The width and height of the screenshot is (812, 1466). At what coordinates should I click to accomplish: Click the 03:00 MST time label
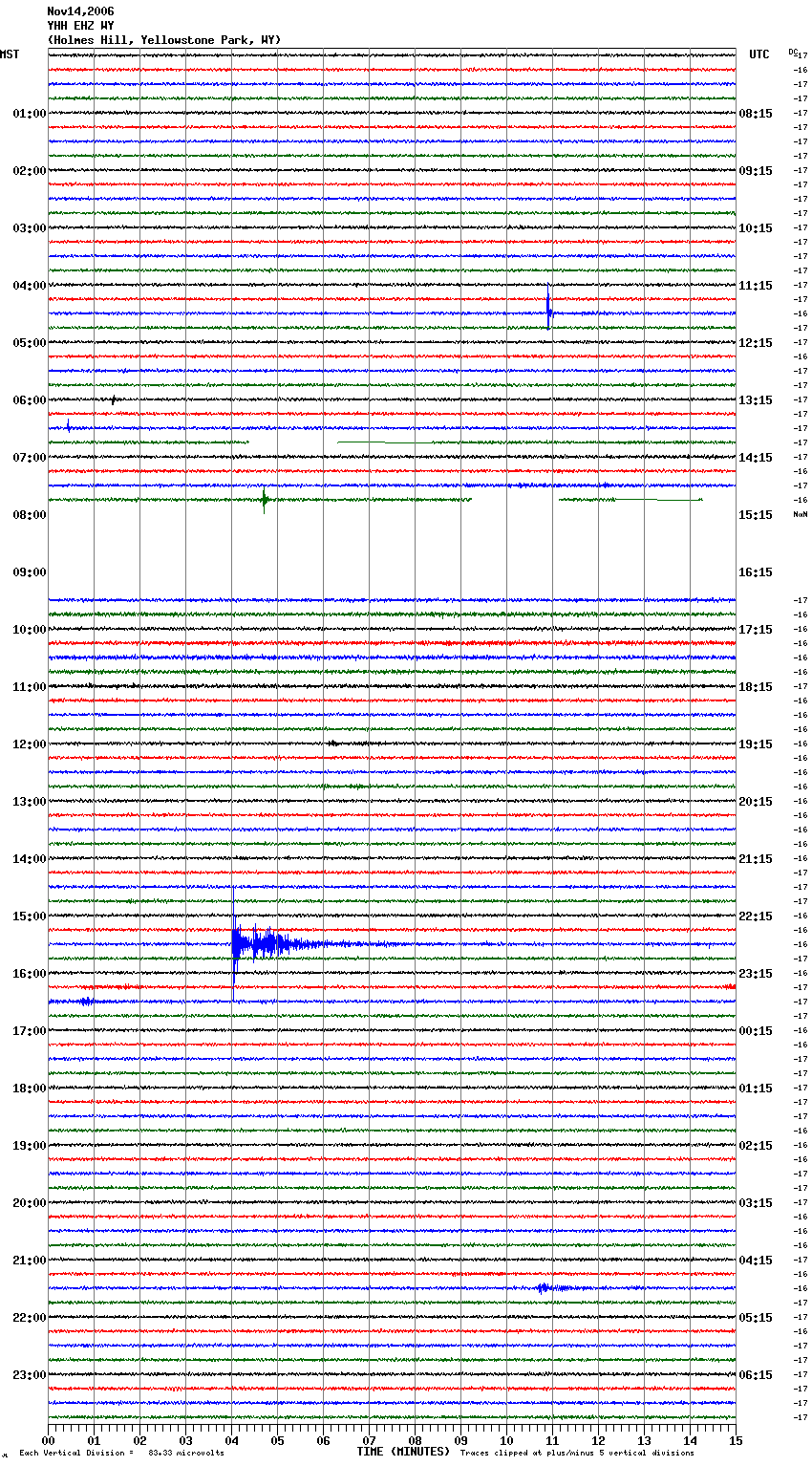(x=30, y=228)
